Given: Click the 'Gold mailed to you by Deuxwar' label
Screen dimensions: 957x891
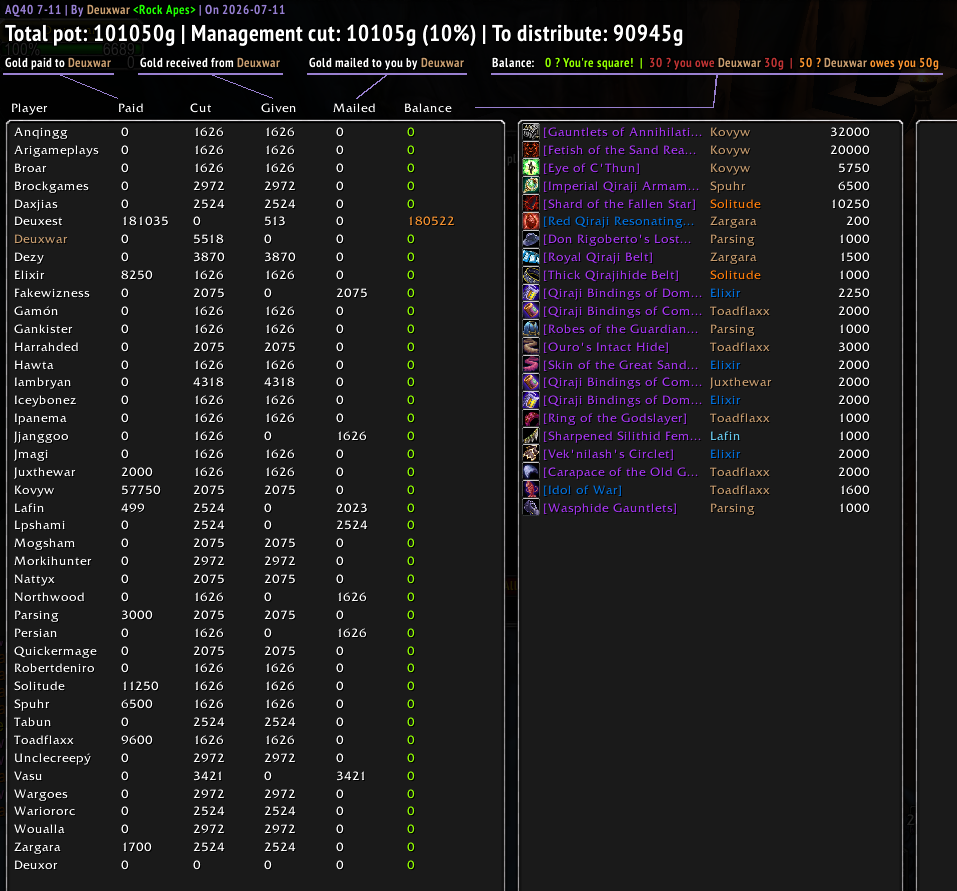Looking at the screenshot, I should point(386,63).
